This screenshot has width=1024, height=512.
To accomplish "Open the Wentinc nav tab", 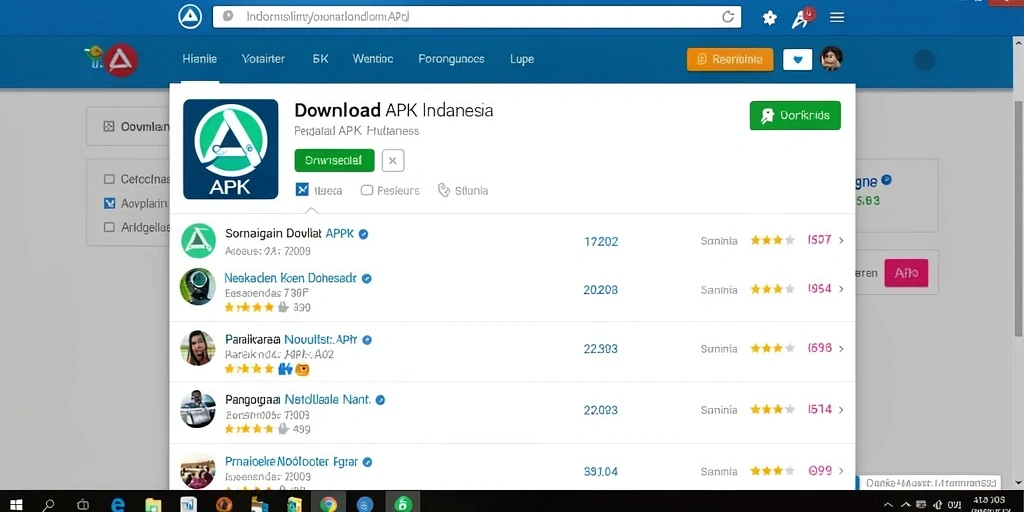I will tap(373, 59).
